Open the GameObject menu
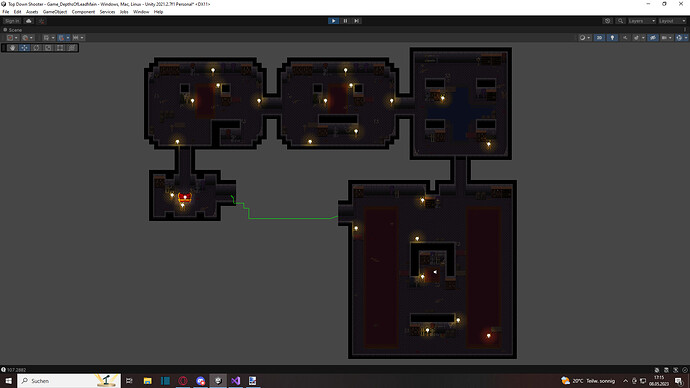The height and width of the screenshot is (388, 690). [x=55, y=12]
